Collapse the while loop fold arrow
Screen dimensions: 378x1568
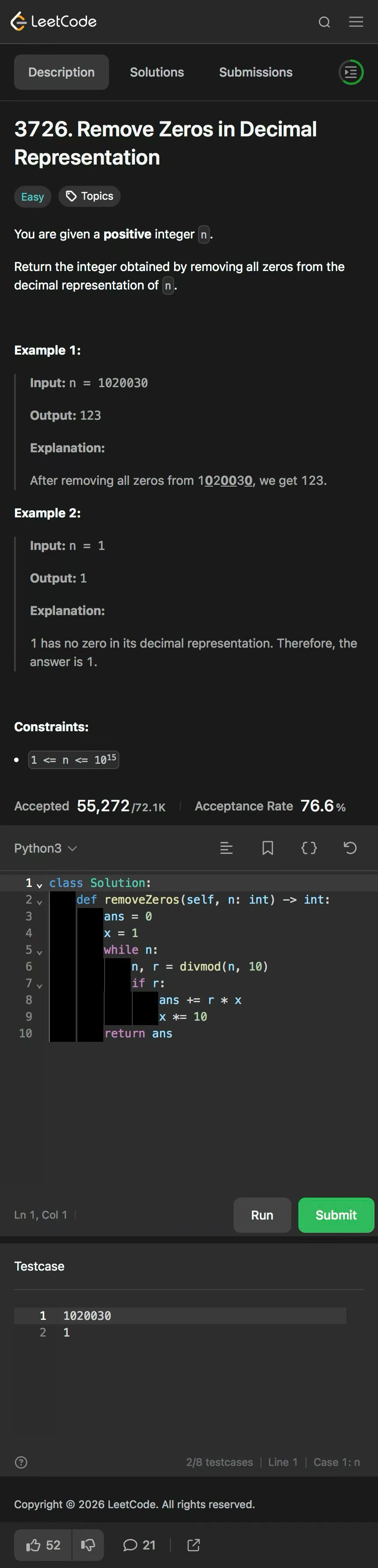[x=40, y=951]
